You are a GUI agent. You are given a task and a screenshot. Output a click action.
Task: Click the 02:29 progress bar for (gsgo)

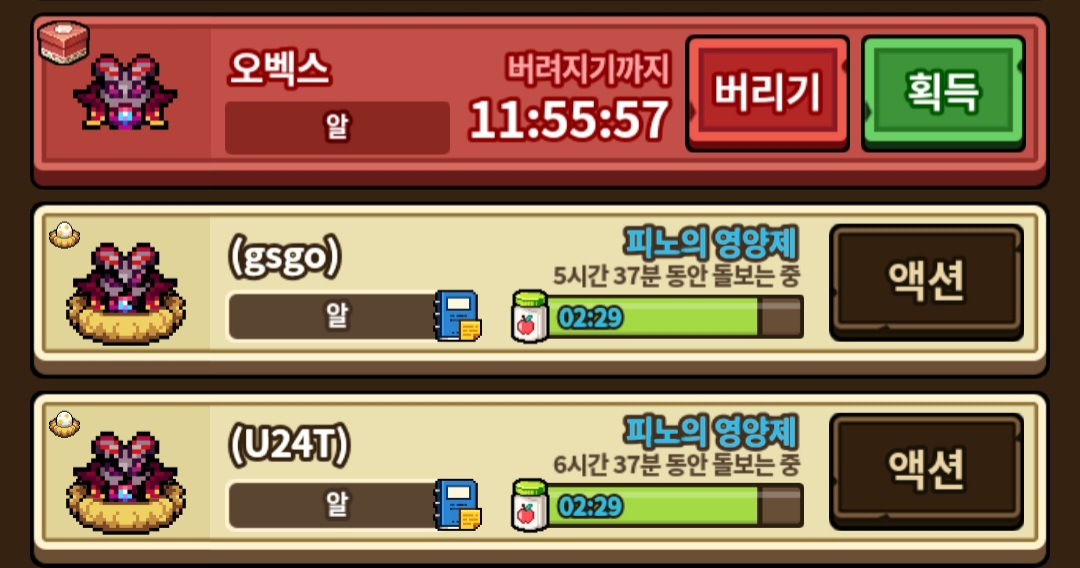(675, 317)
